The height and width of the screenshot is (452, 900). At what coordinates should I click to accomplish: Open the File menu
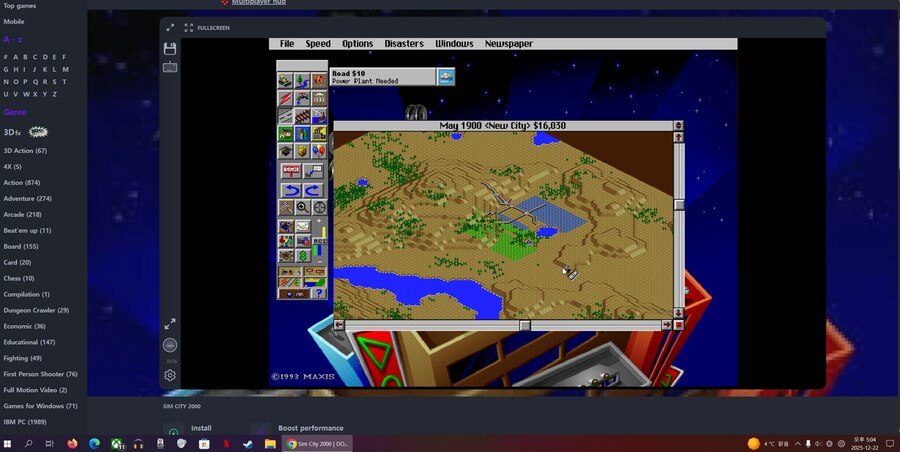click(x=287, y=44)
